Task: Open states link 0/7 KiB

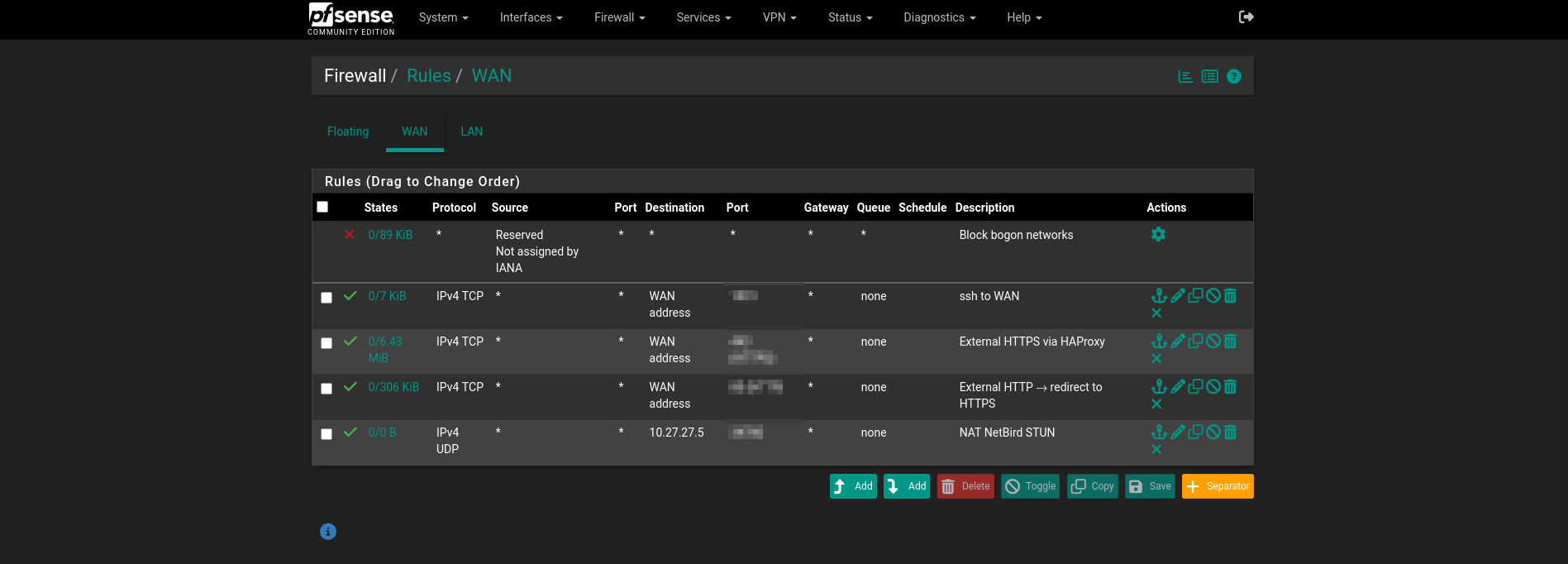Action: point(387,296)
